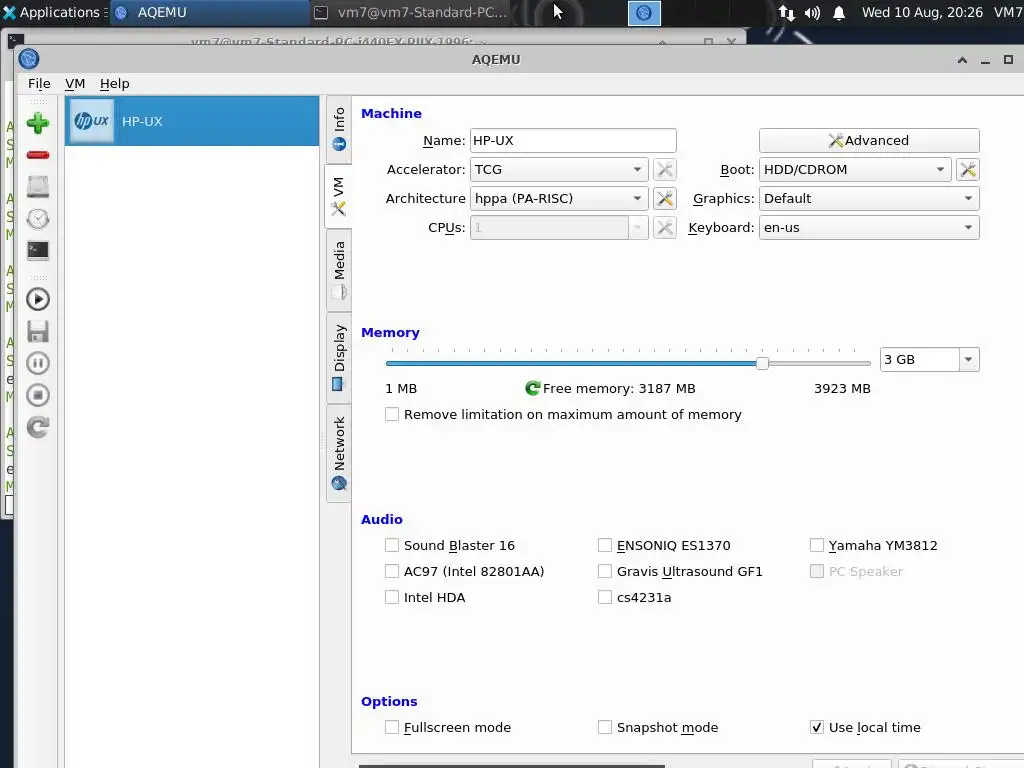1024x768 pixels.
Task: Expand the Architecture hppa dropdown
Action: point(559,199)
